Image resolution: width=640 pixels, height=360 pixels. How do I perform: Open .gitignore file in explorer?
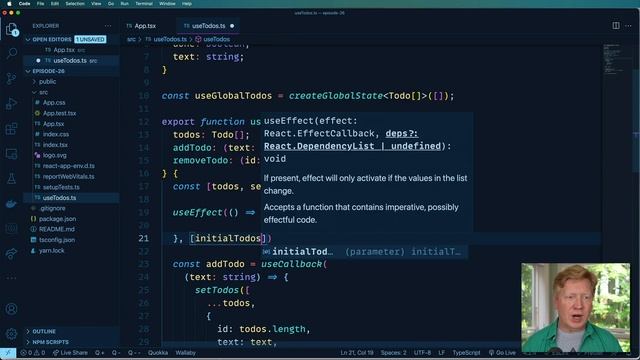(52, 208)
